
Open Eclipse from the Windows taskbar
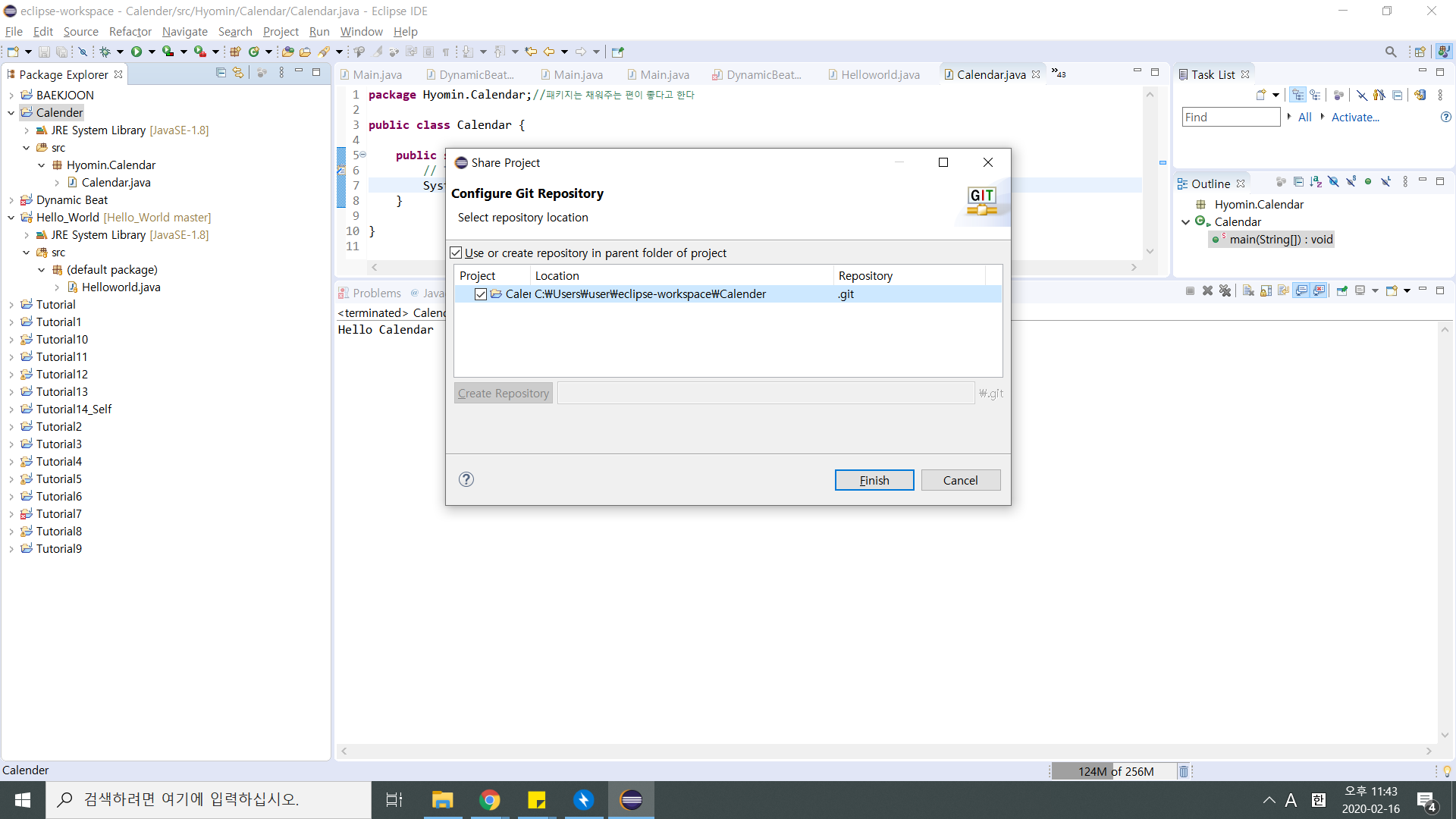pyautogui.click(x=631, y=800)
